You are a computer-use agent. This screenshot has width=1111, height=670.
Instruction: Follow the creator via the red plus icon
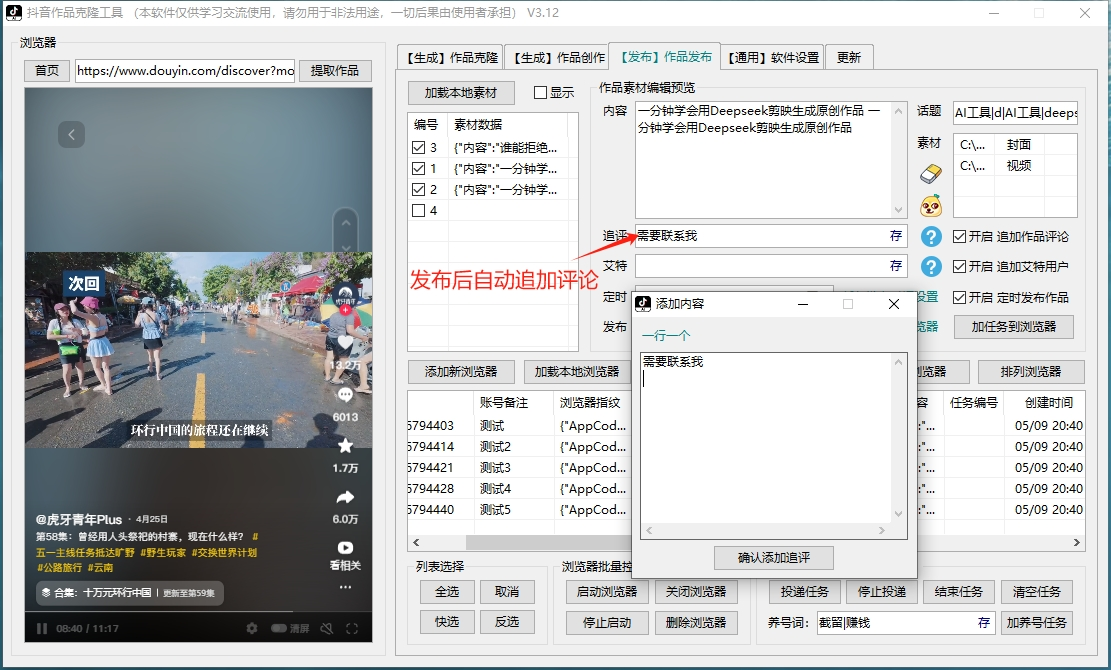[343, 312]
